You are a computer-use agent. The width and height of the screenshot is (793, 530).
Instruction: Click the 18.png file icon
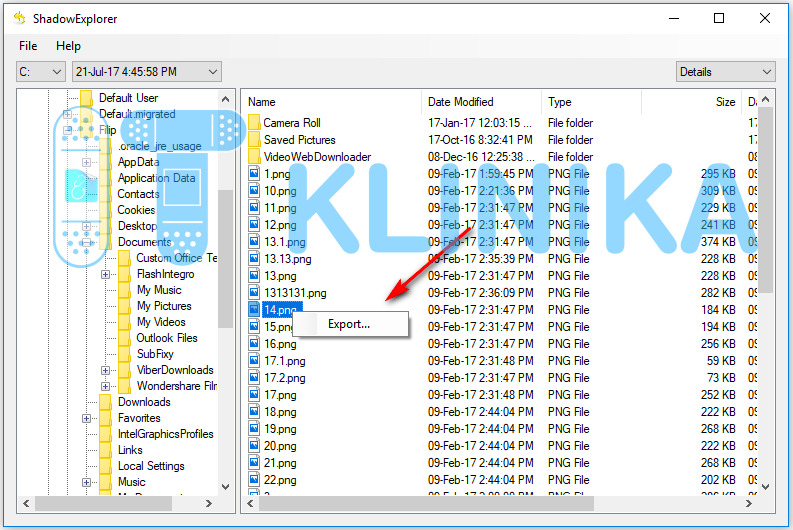[254, 412]
